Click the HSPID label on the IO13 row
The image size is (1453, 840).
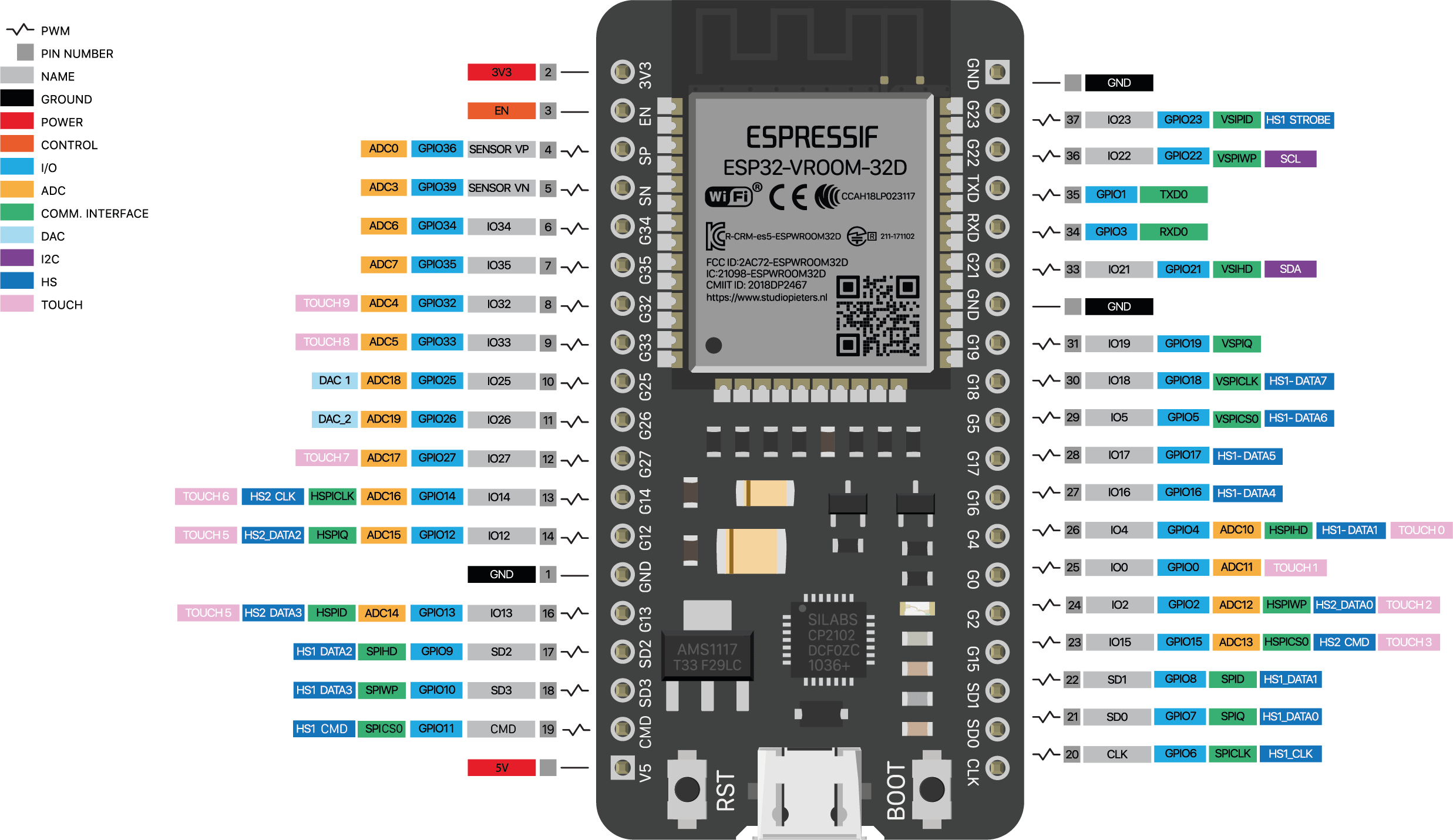(x=331, y=612)
